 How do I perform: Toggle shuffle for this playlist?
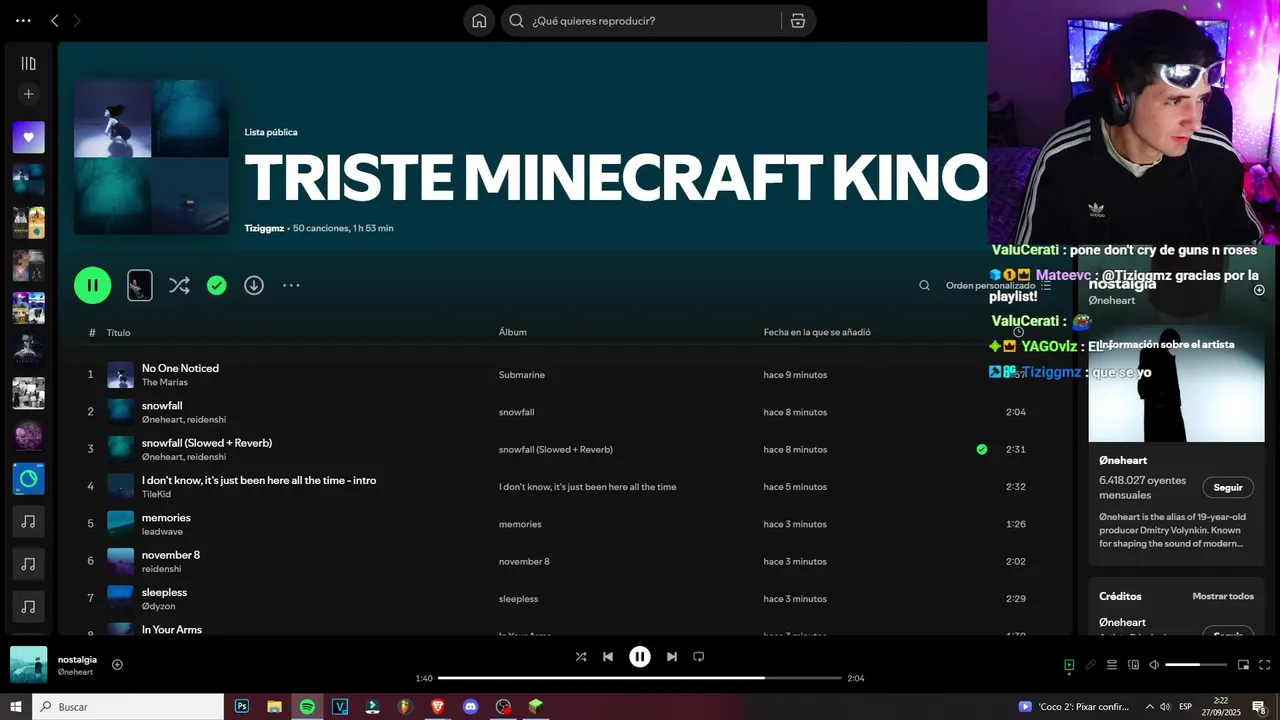(179, 285)
